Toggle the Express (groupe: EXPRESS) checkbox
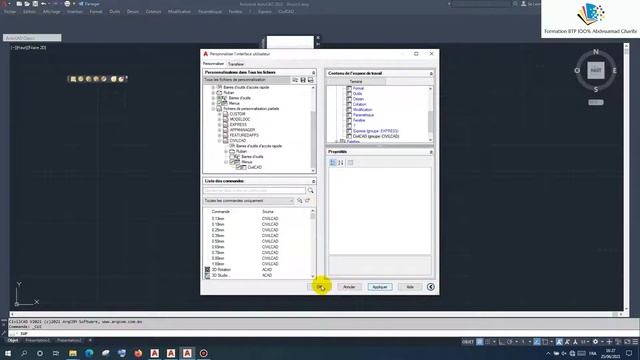The height and width of the screenshot is (360, 640). 349,131
